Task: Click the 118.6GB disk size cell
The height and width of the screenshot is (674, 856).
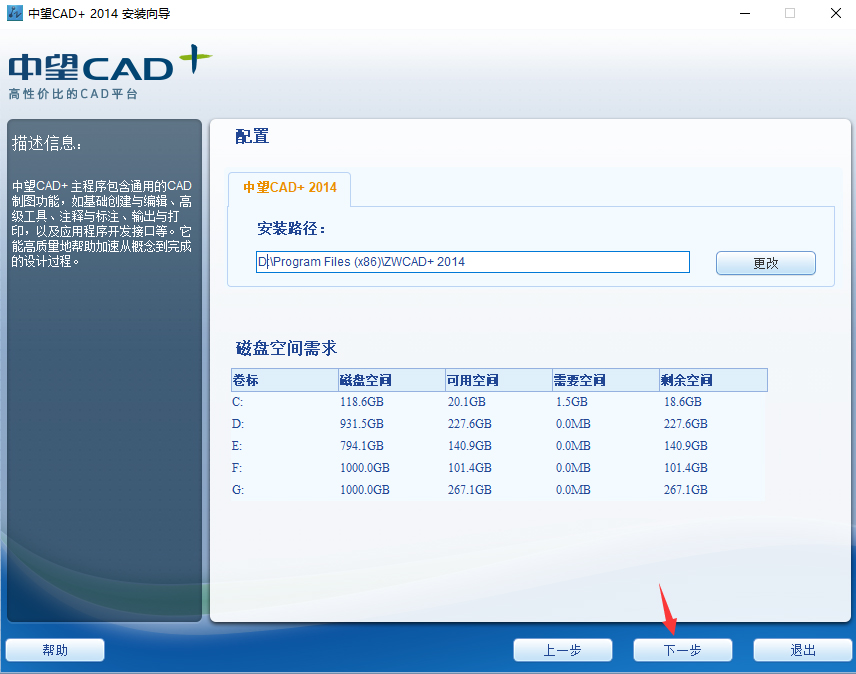Action: [x=361, y=402]
